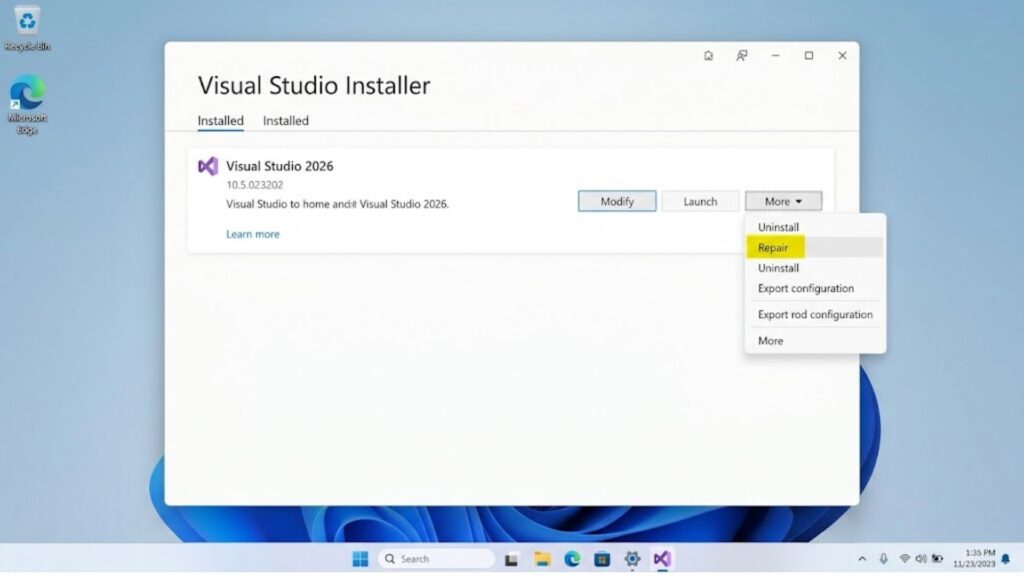Open the Microsoft Edge desktop shortcut
Screen dimensions: 1024x576
pos(27,104)
